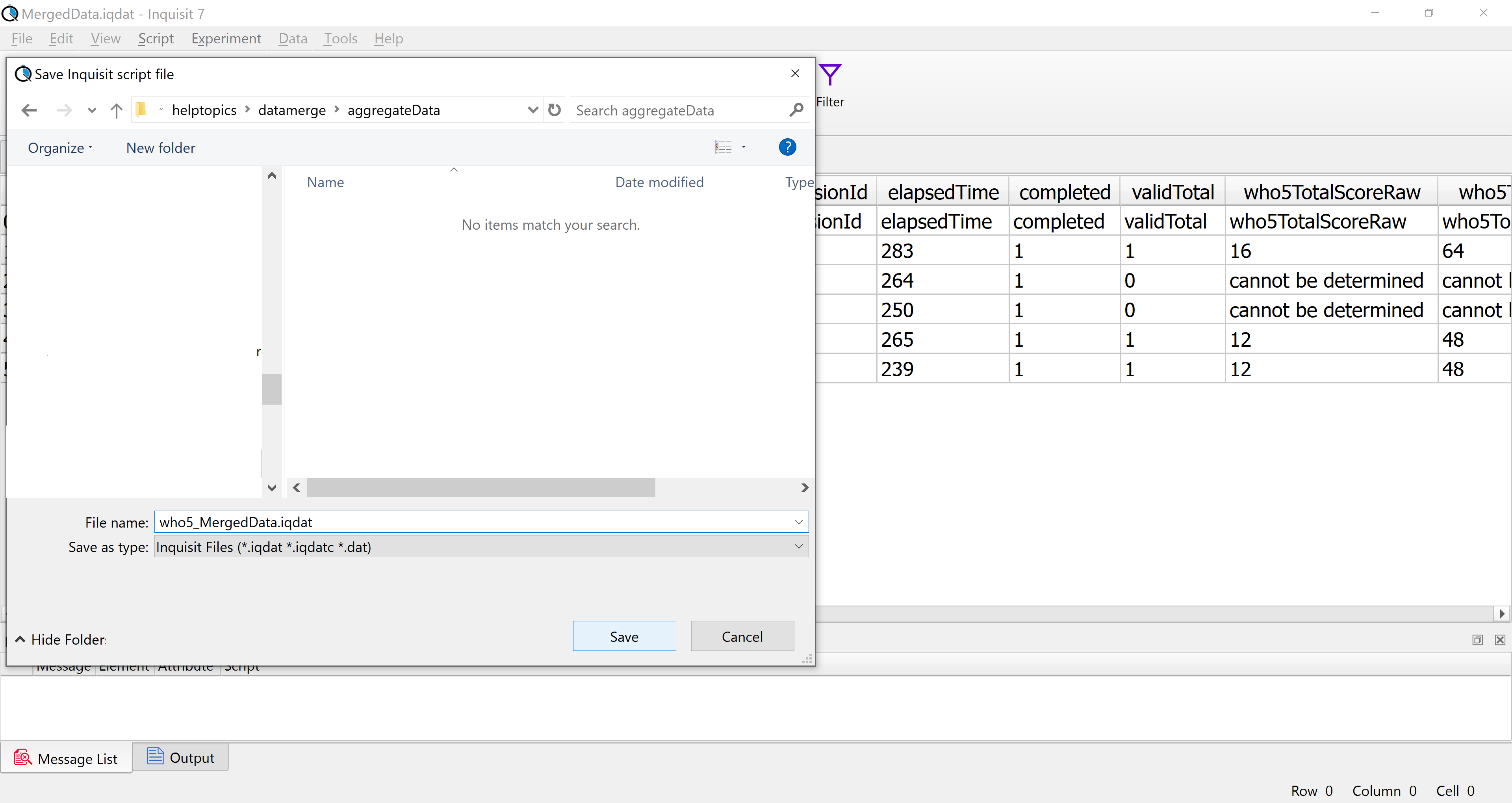Change view with the view layout icon
This screenshot has height=803, width=1512.
(723, 147)
